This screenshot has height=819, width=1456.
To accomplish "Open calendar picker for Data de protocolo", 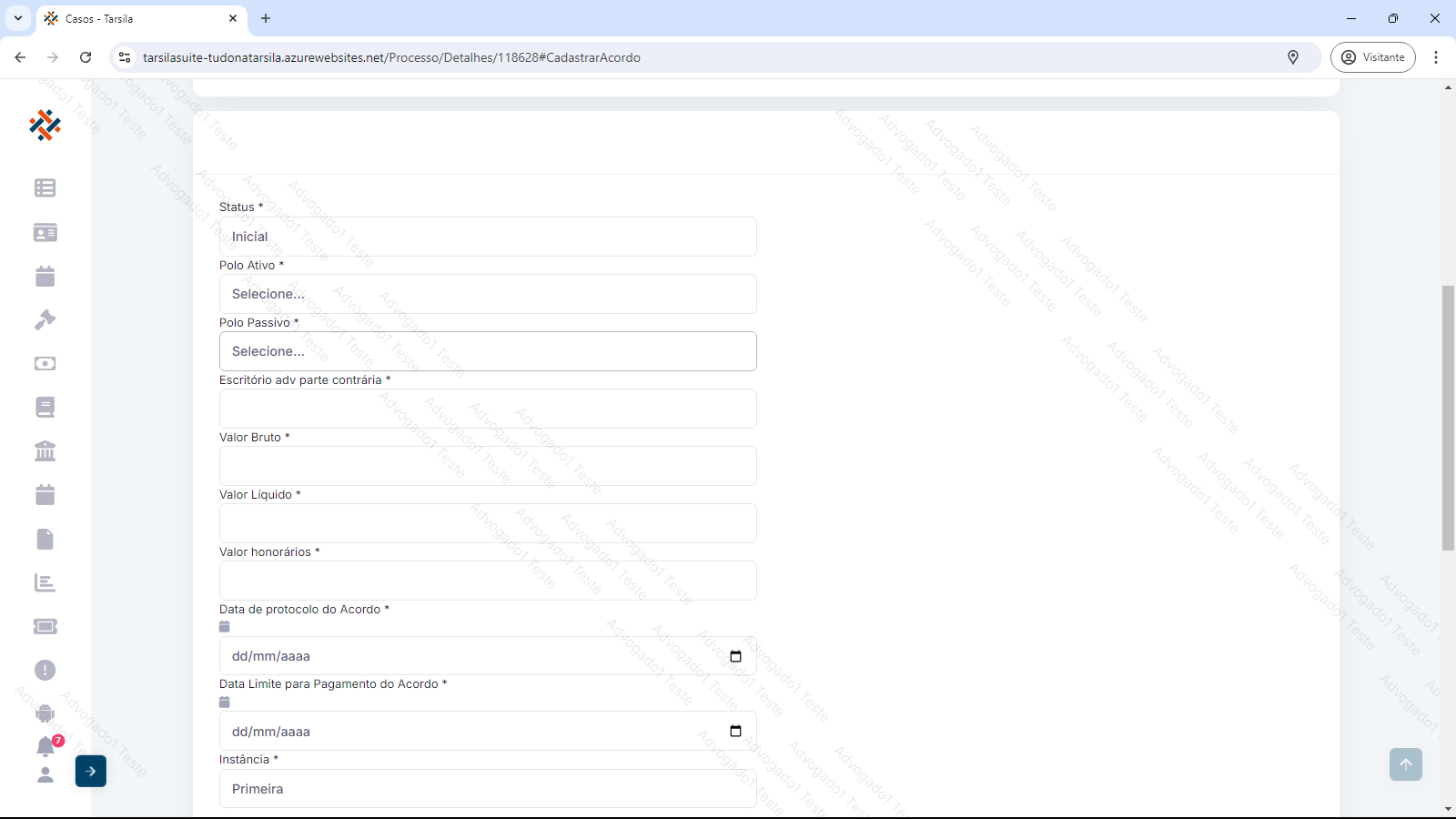I will pyautogui.click(x=735, y=656).
